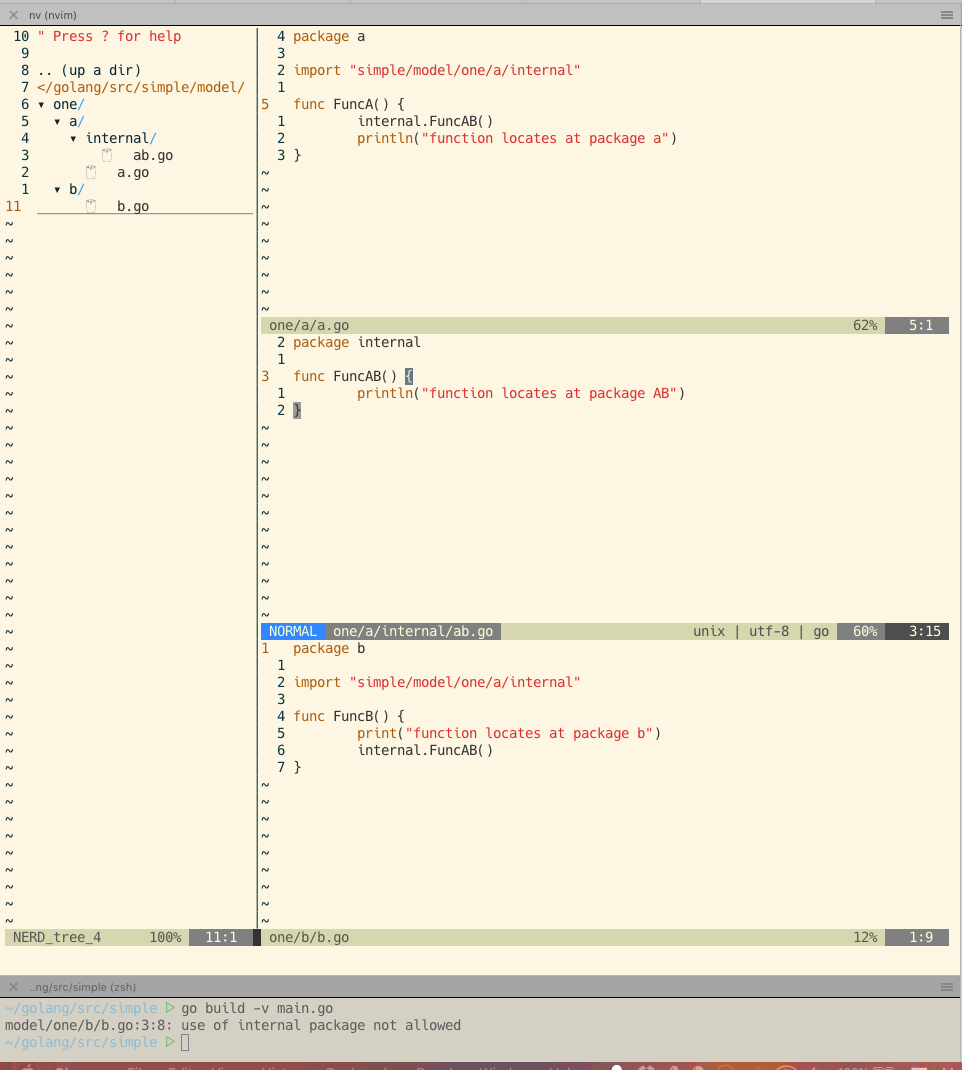Click the NORMAL mode indicator in the status line
Viewport: 962px width, 1070px height.
point(293,632)
